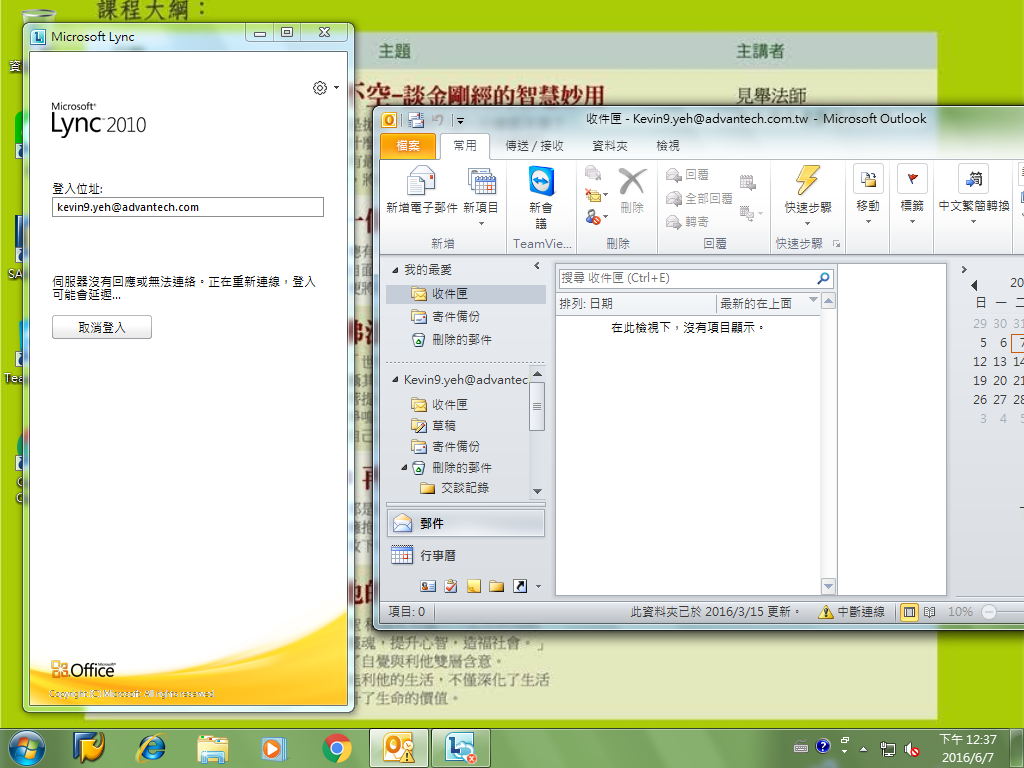Viewport: 1024px width, 768px height.
Task: Click the 回覆 reply button
Action: tap(687, 175)
